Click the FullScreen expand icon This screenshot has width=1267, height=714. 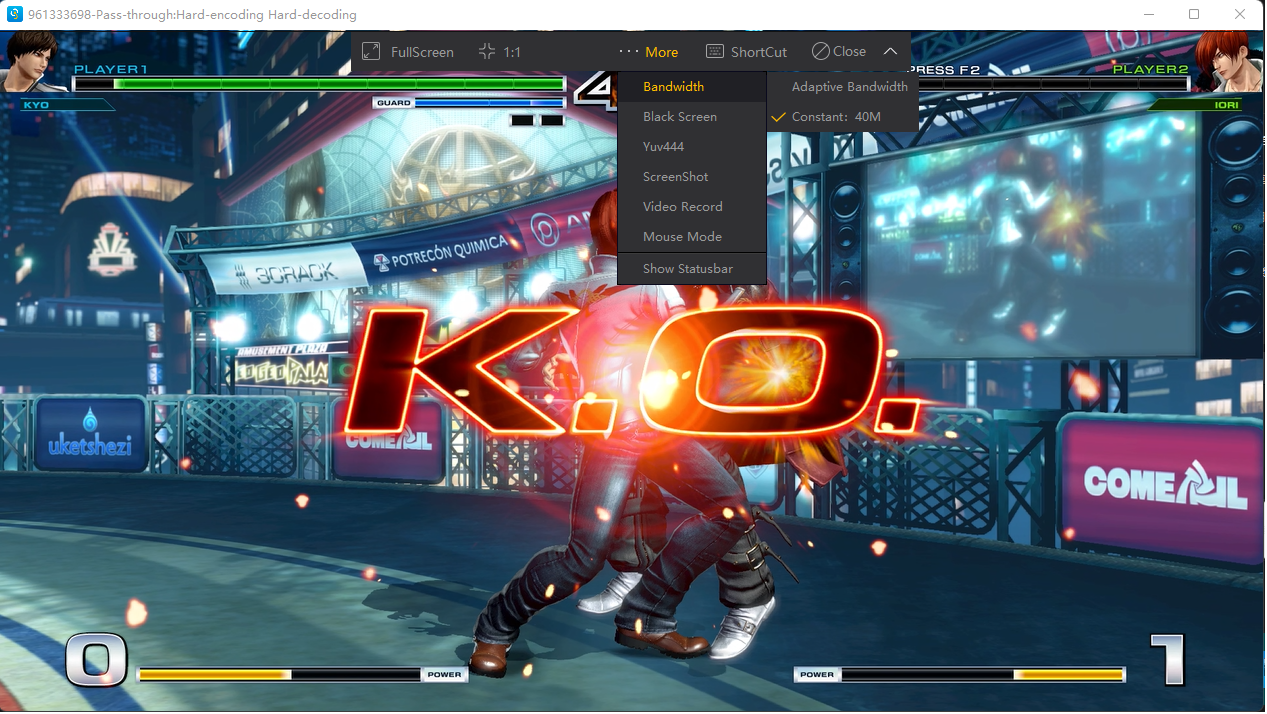click(x=371, y=51)
